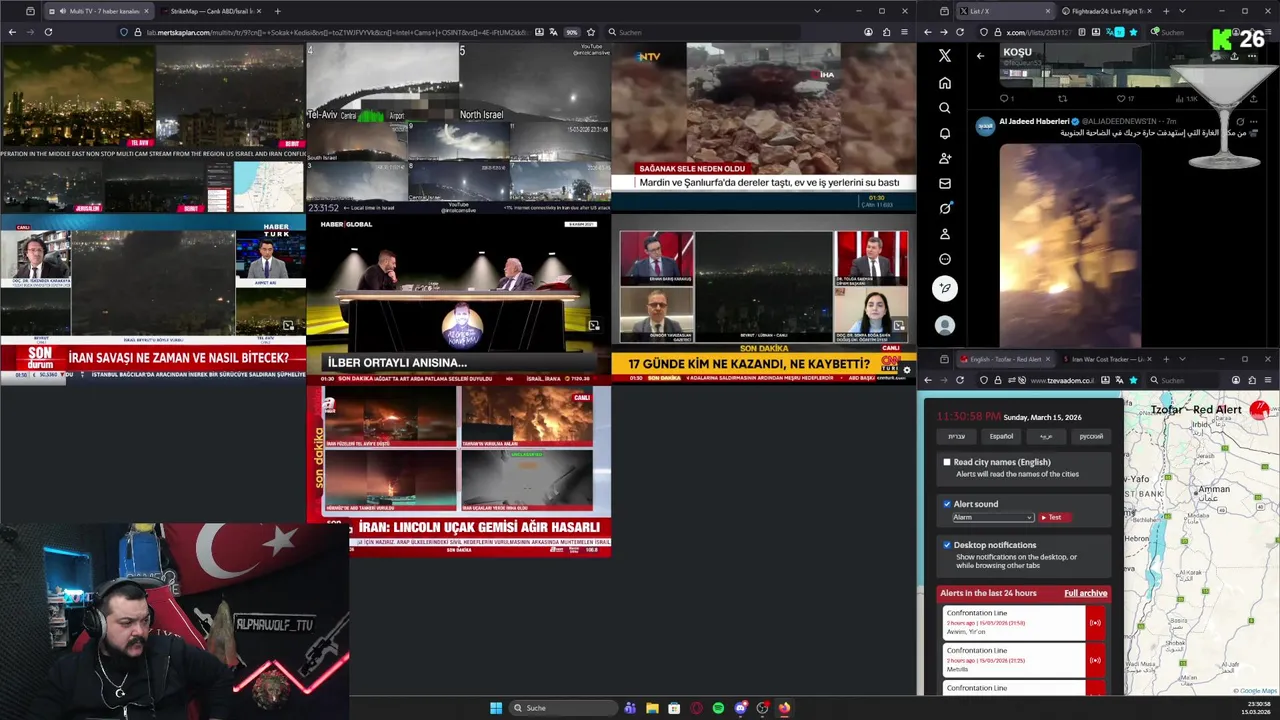Bookmark star in Multi TV address bar

pos(591,32)
